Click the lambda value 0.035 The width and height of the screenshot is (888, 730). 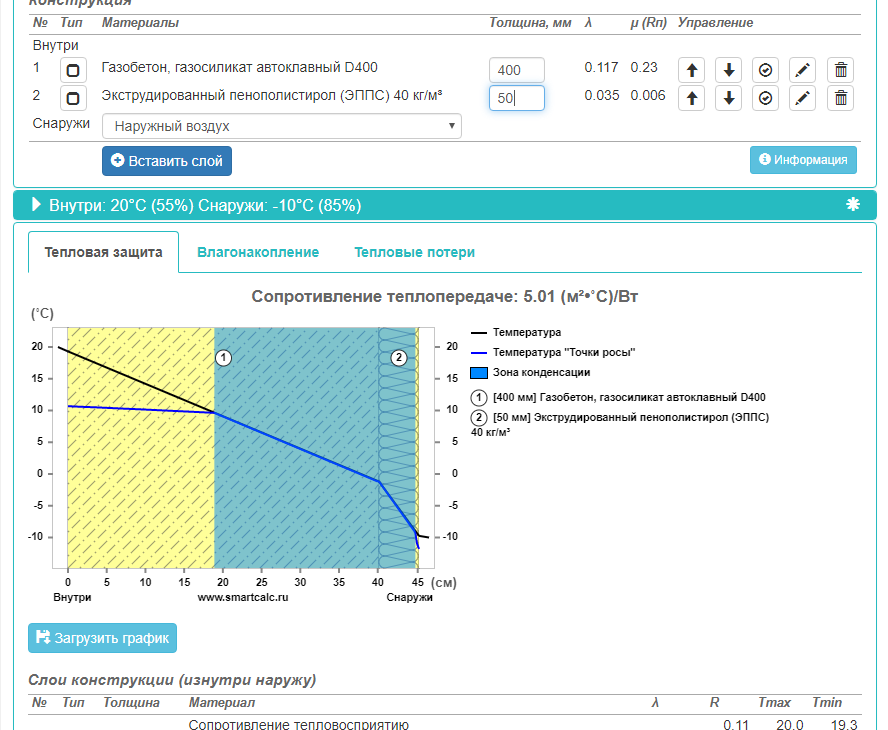pos(601,95)
